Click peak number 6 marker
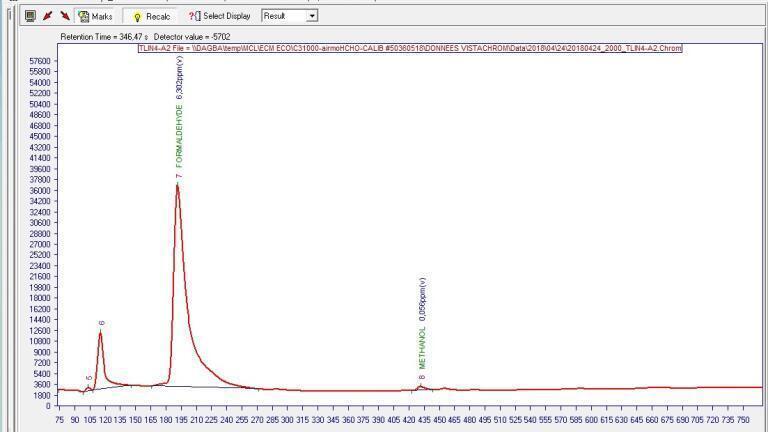 [x=101, y=323]
